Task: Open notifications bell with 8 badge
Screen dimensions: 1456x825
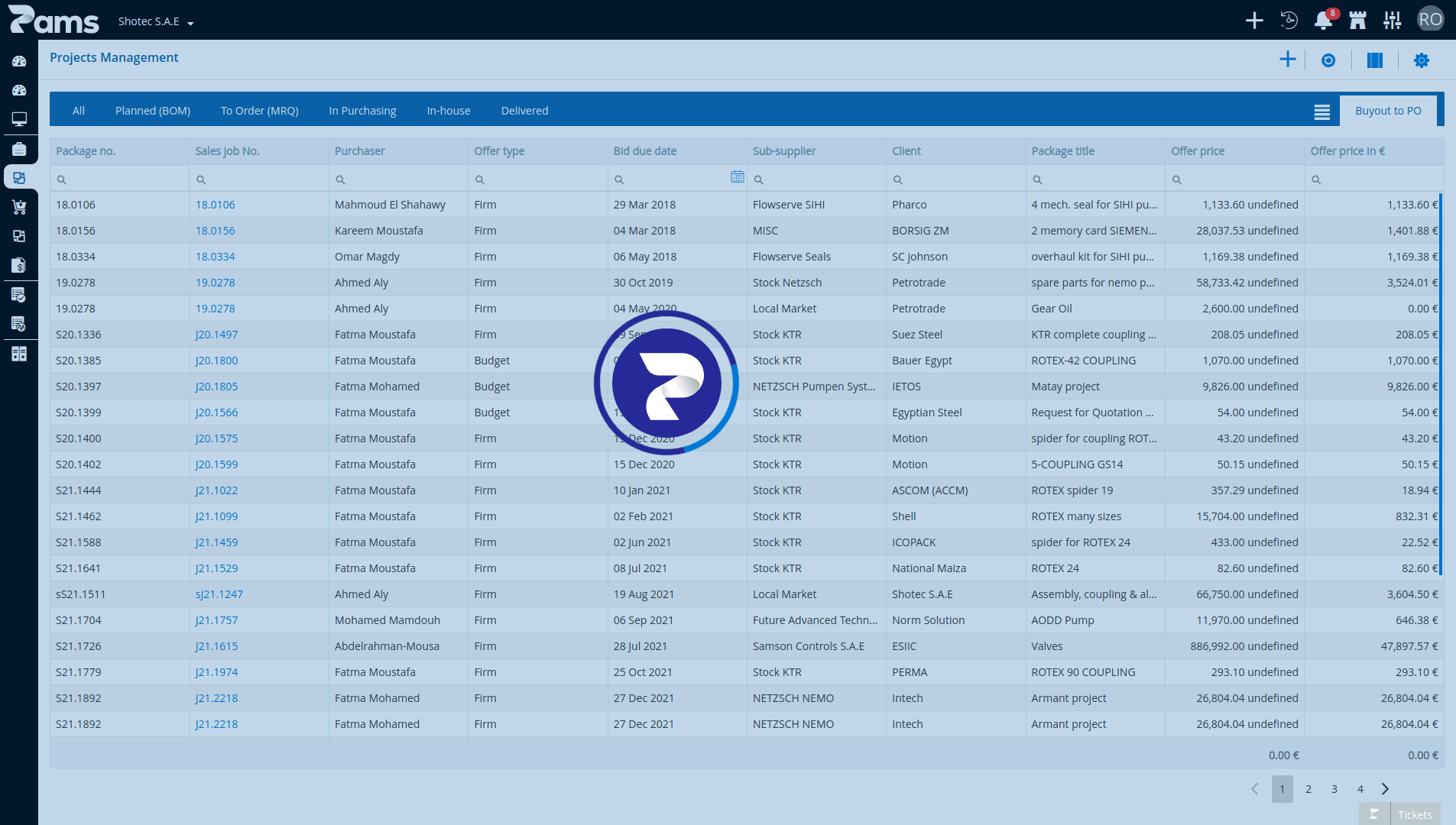Action: click(1324, 21)
